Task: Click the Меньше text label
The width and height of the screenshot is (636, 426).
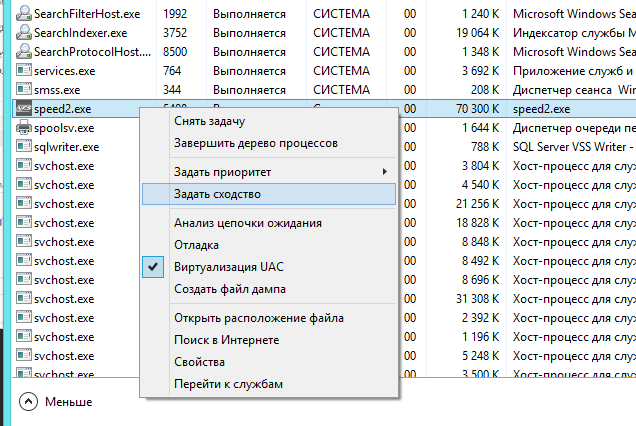Action: pos(69,402)
